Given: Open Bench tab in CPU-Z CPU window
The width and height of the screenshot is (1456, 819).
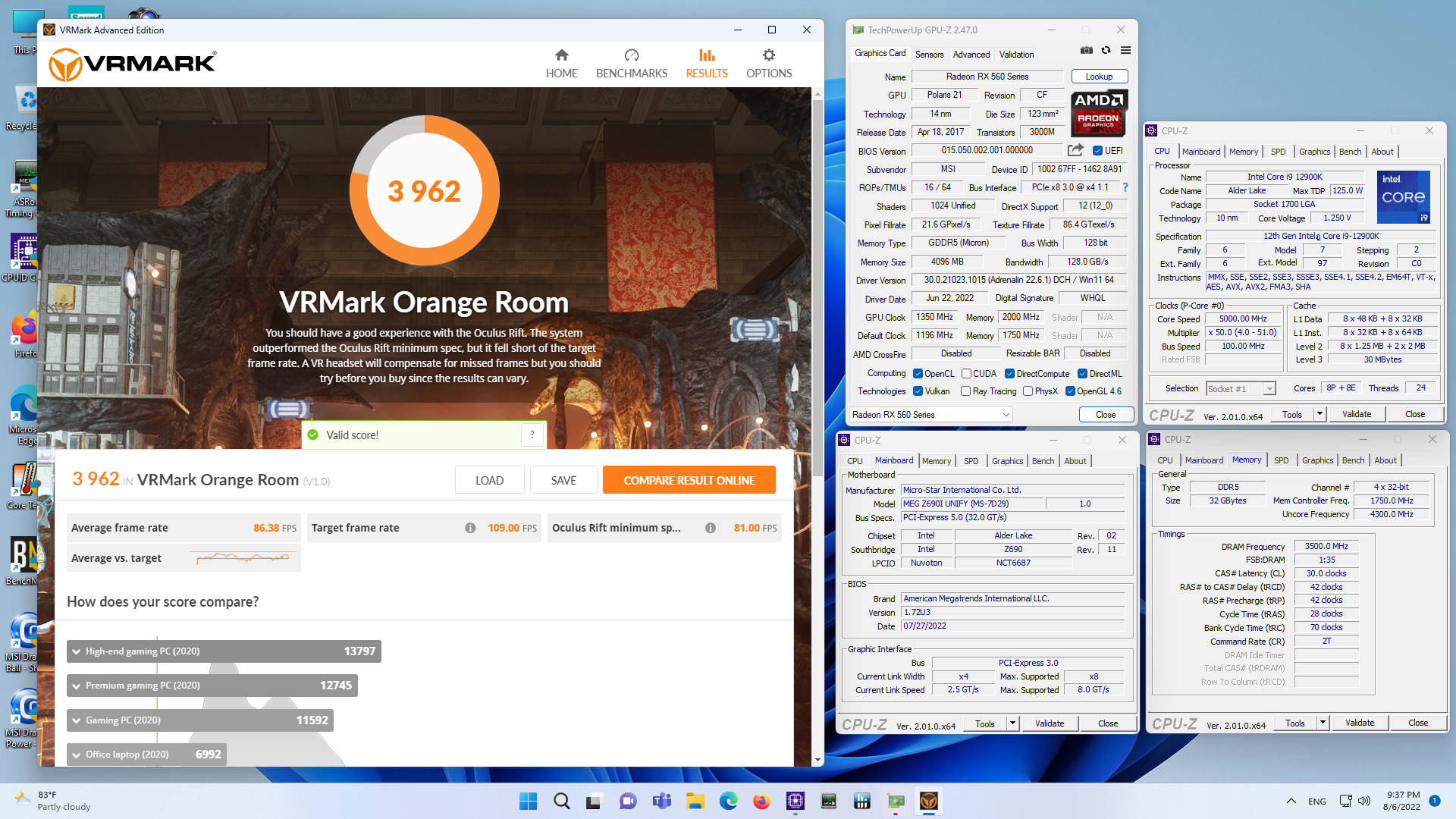Looking at the screenshot, I should pos(1350,152).
